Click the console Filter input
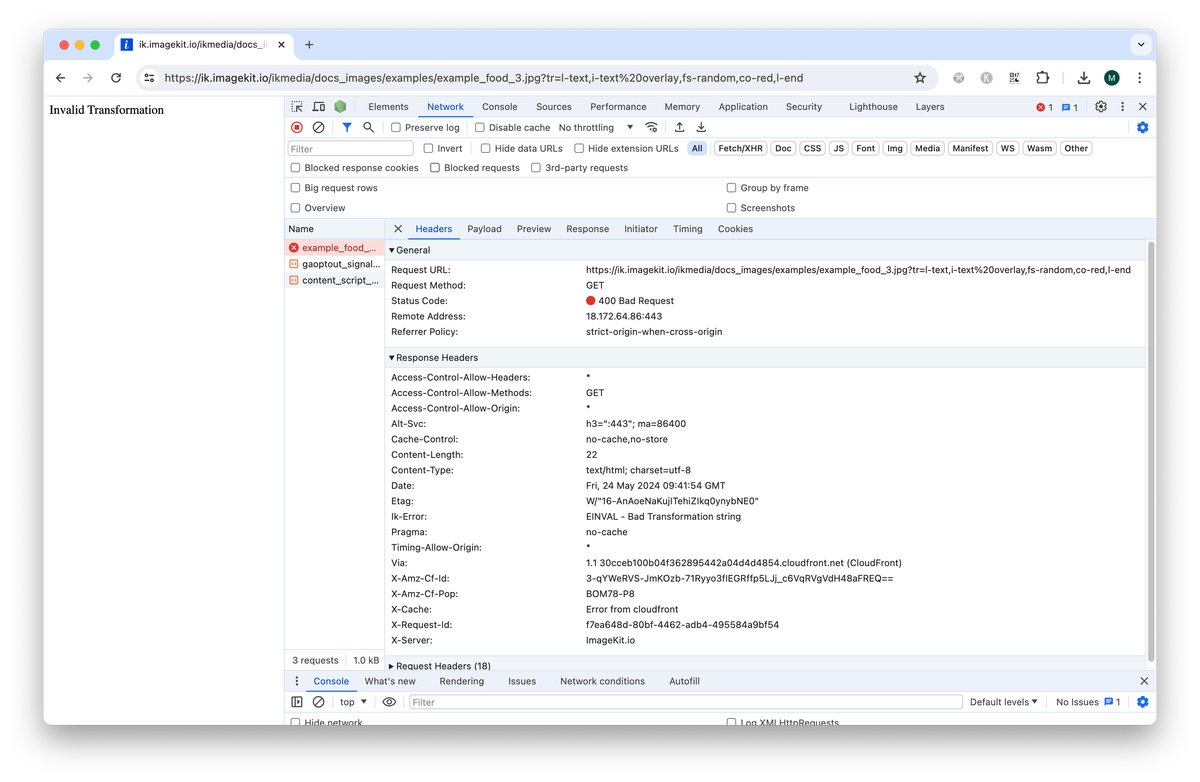1200x782 pixels. point(686,702)
